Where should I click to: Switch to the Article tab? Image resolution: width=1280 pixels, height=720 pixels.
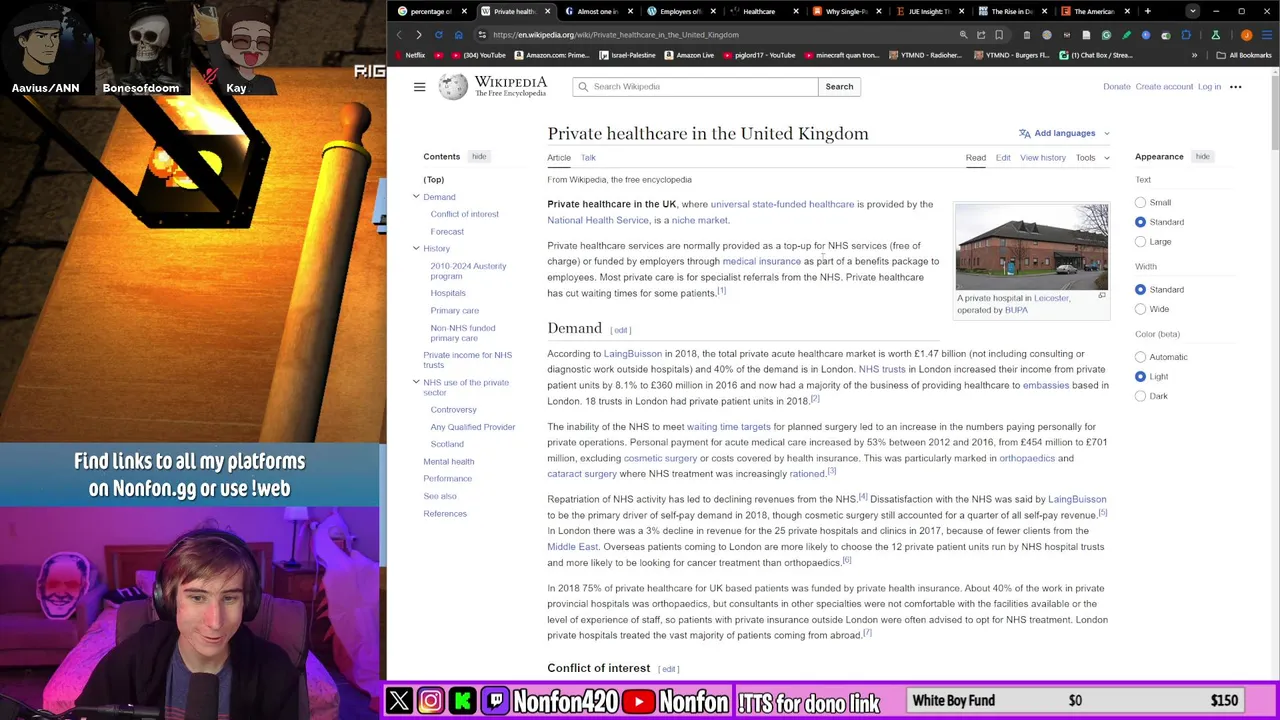coord(559,158)
